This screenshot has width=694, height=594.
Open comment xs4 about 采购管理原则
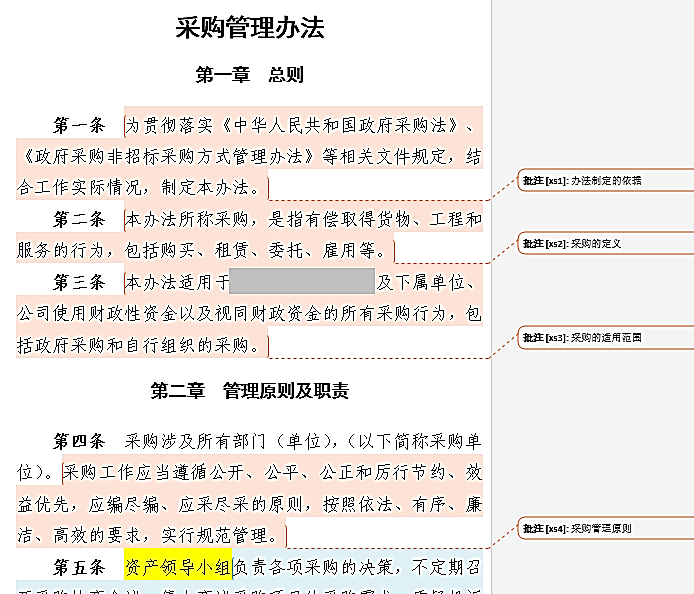tap(605, 528)
